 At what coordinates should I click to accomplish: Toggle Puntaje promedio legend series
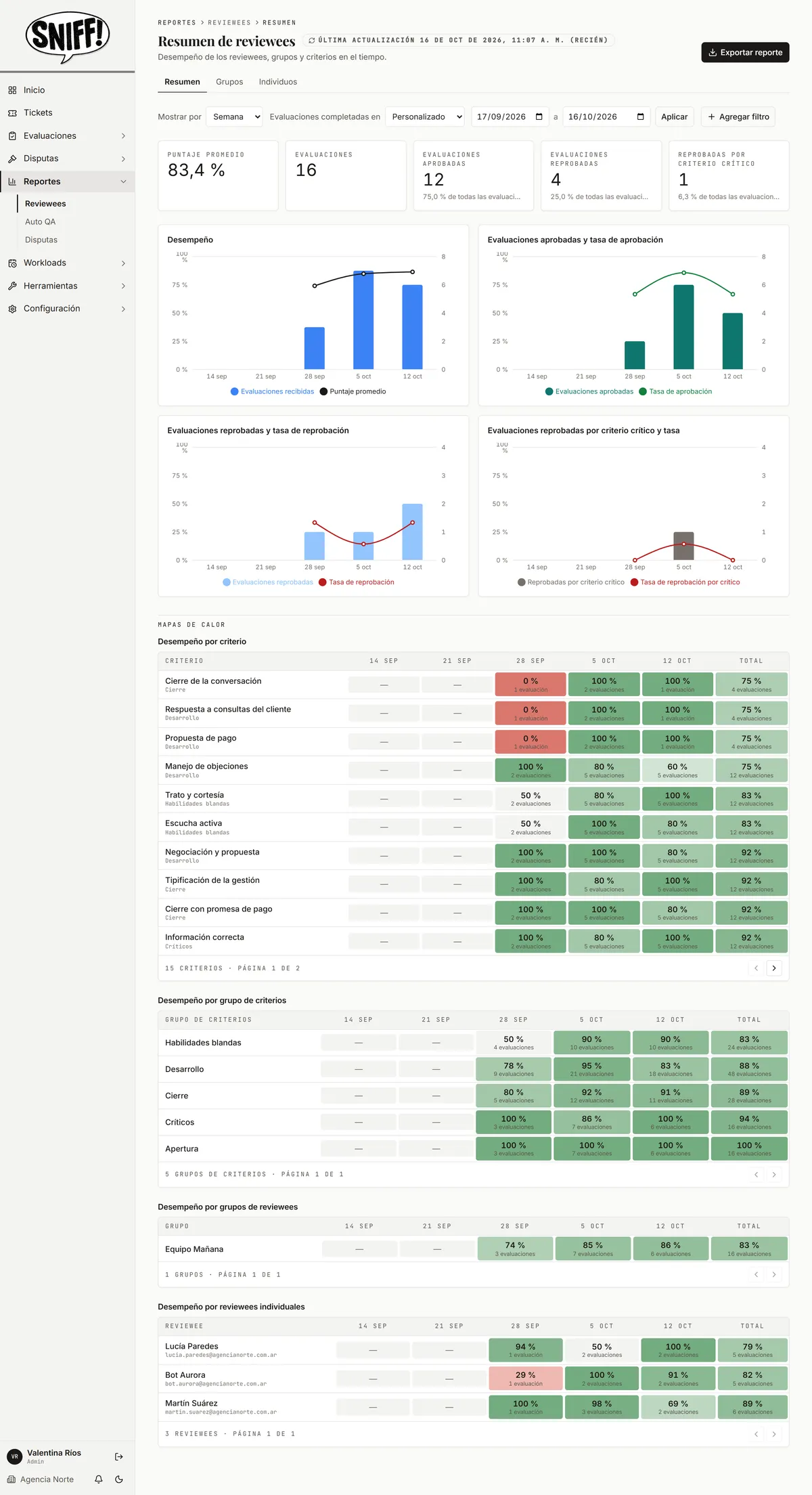pyautogui.click(x=353, y=391)
